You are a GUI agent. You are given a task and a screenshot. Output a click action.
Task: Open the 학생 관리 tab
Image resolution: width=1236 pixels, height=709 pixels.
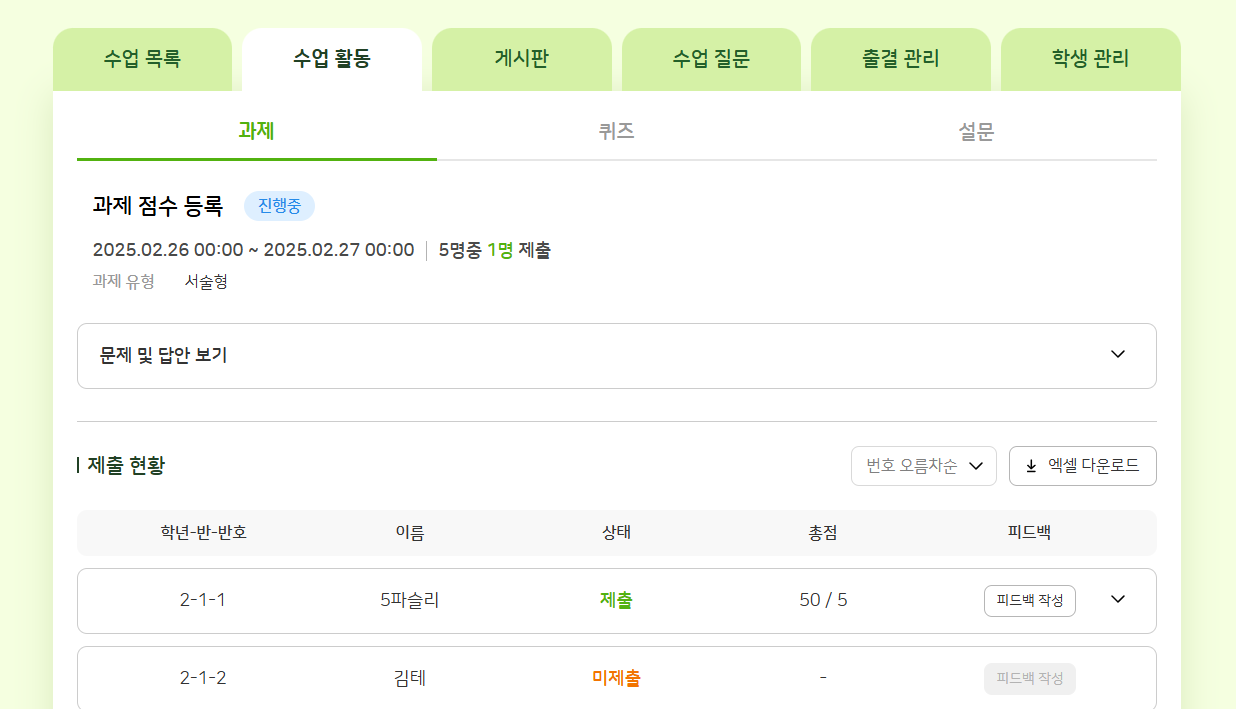1090,59
